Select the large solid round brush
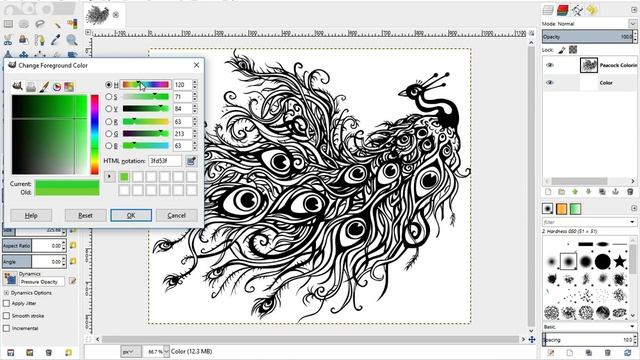The width and height of the screenshot is (640, 360). click(x=602, y=261)
